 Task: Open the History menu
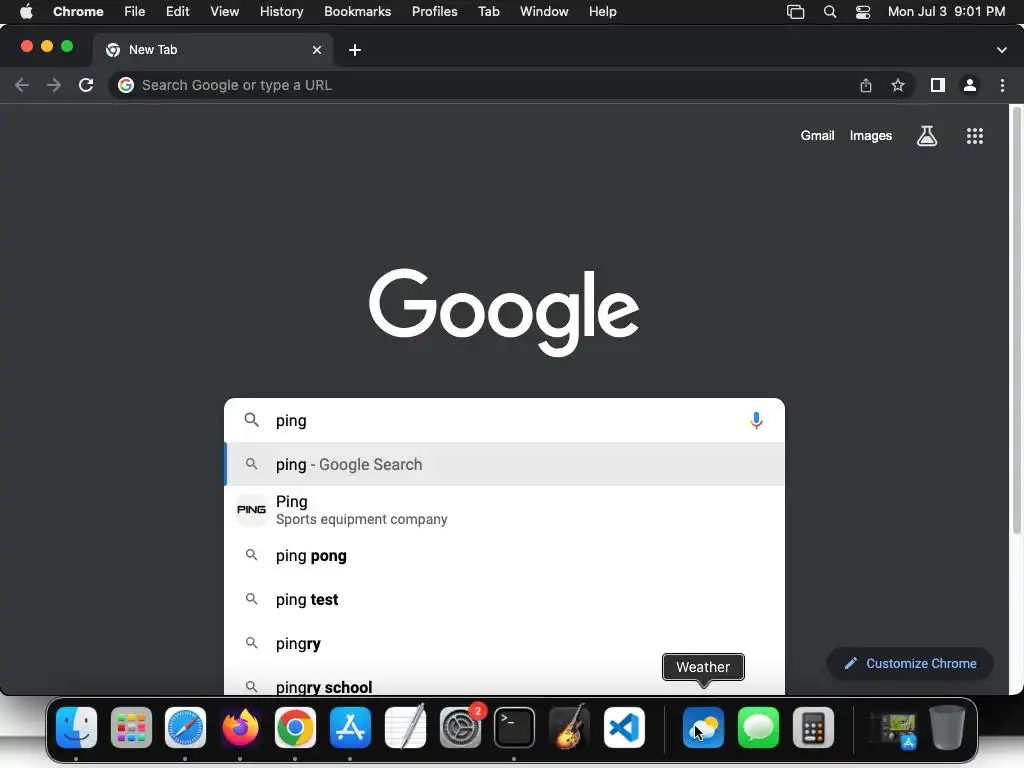[281, 12]
